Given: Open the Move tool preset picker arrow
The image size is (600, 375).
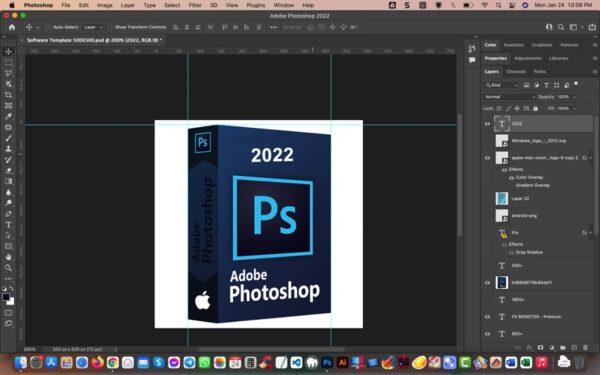Looking at the screenshot, I should 38,27.
